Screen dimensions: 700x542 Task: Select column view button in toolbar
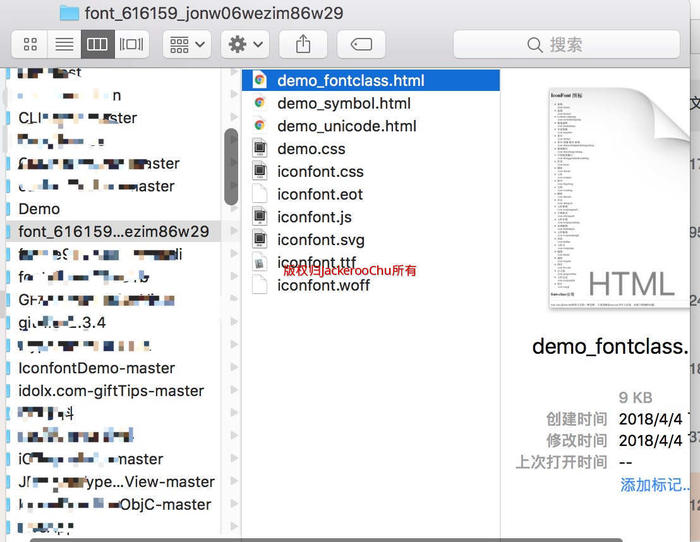(x=98, y=44)
